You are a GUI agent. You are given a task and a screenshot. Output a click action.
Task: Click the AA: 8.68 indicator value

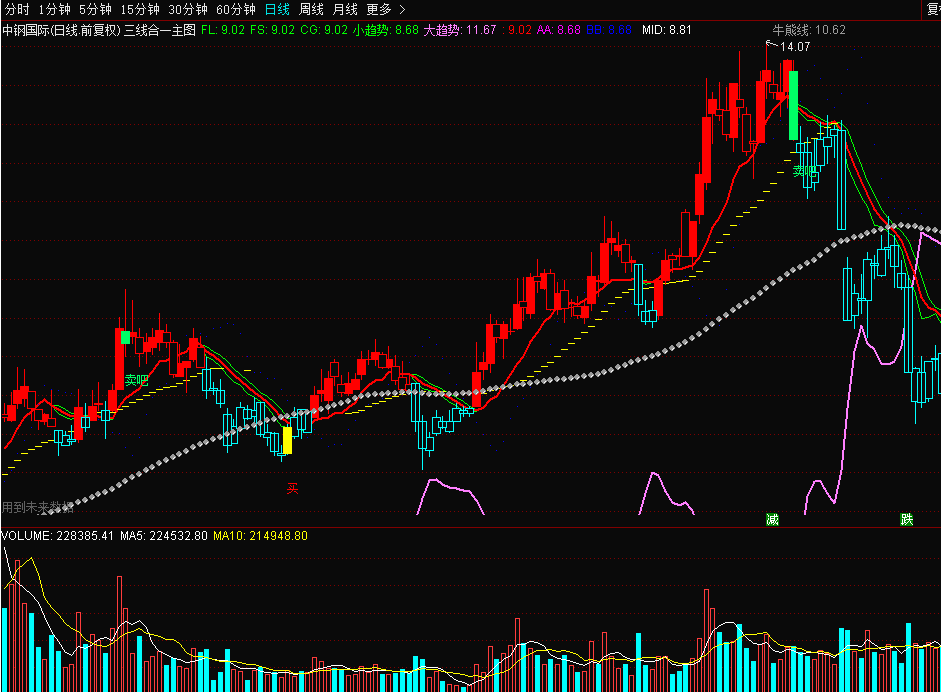(x=559, y=30)
